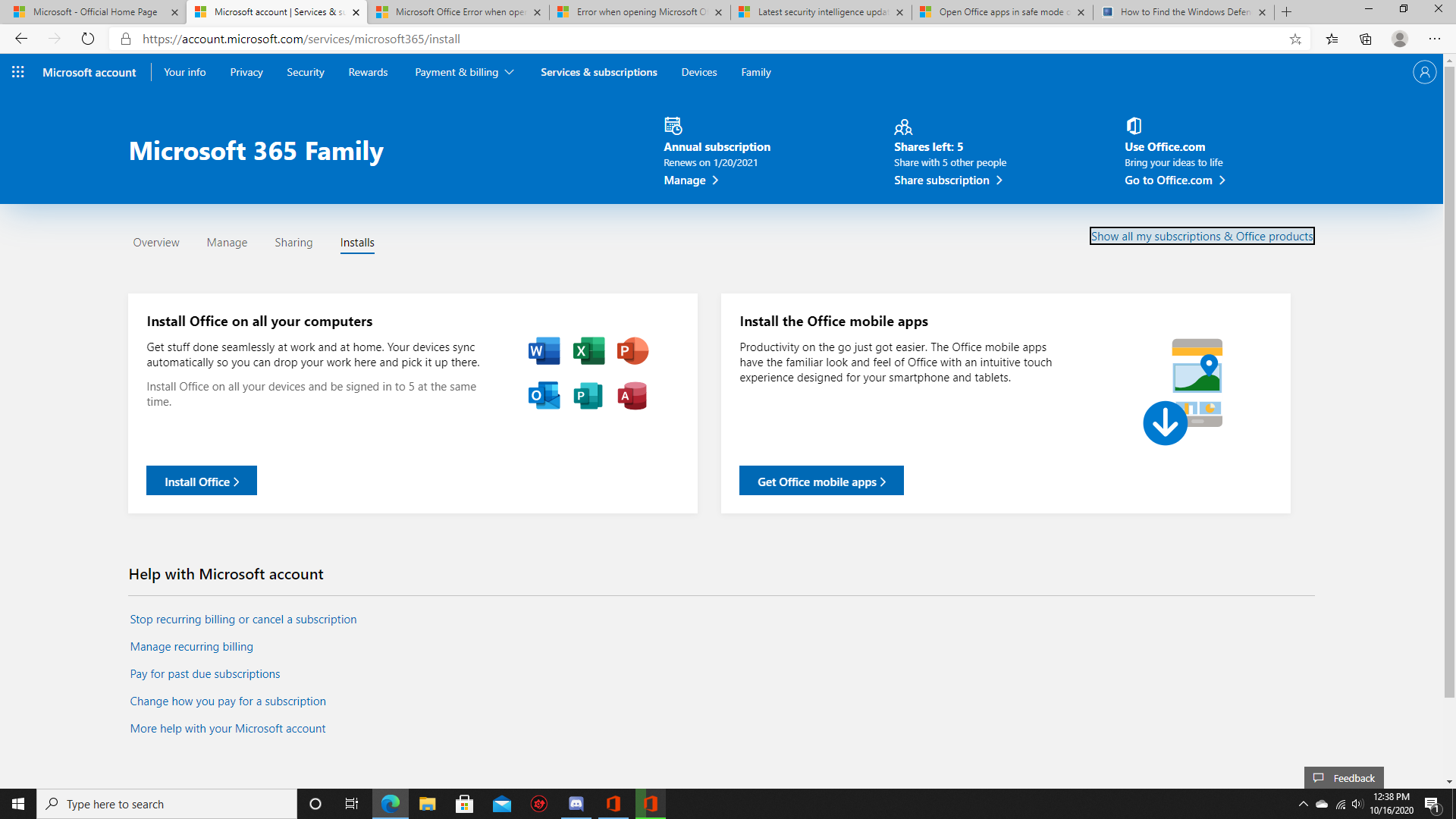Viewport: 1456px width, 819px height.
Task: Open Edge Collections button
Action: [x=1366, y=39]
